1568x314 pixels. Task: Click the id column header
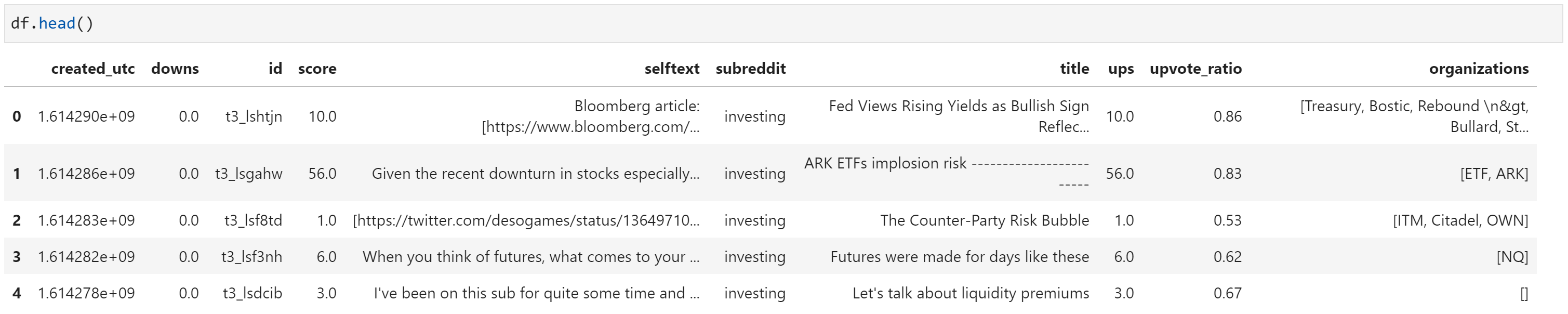275,69
